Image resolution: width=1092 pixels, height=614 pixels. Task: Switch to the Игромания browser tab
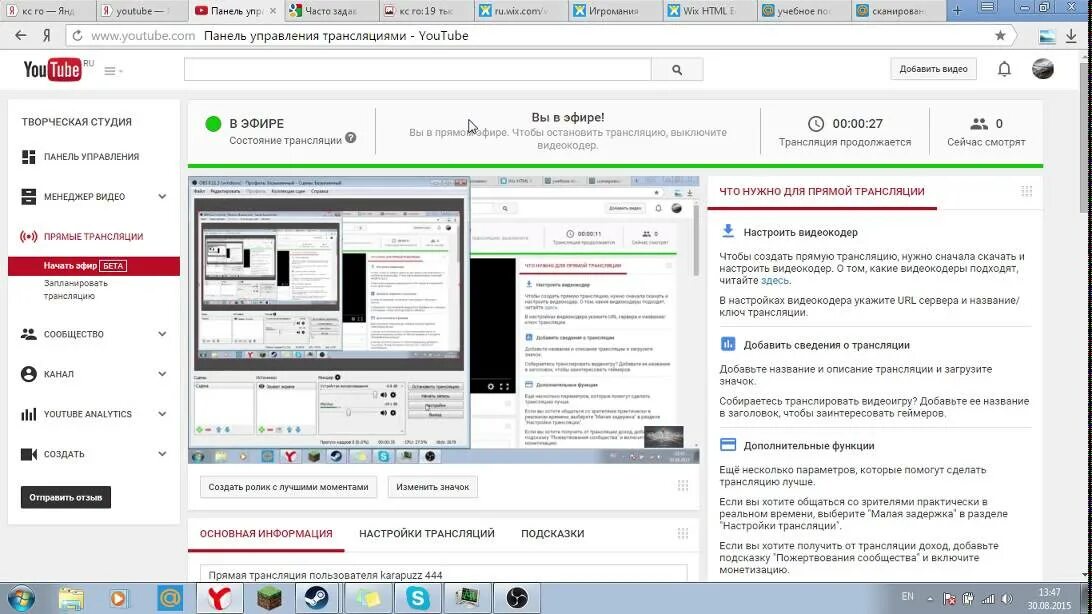[x=612, y=10]
